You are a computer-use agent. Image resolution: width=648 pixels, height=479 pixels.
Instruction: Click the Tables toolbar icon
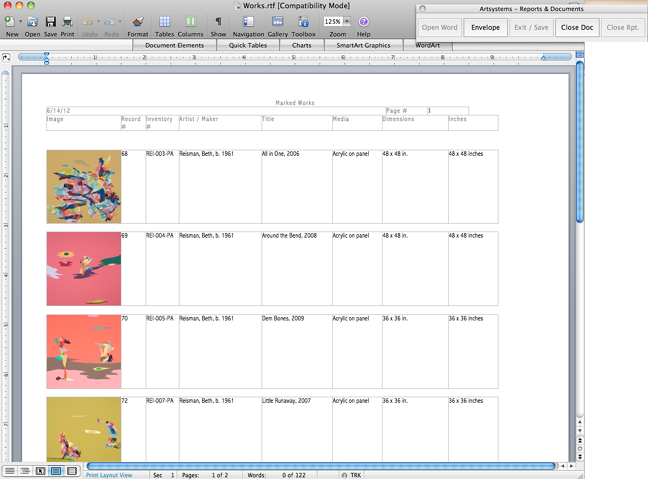tap(164, 21)
